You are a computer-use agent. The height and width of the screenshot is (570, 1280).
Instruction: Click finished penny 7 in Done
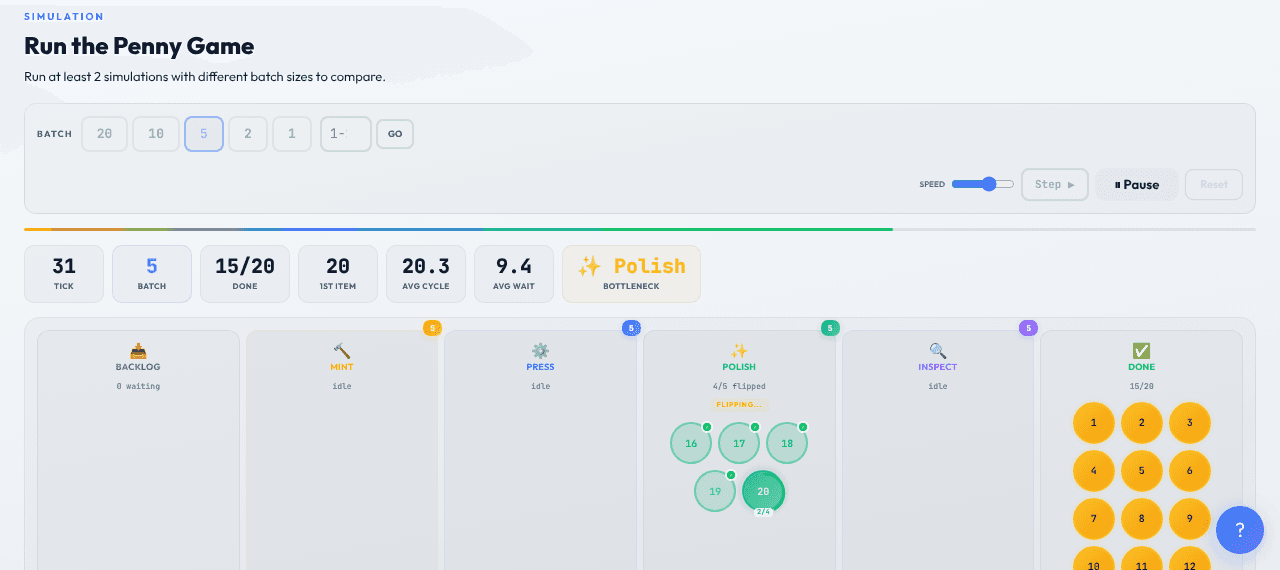click(x=1093, y=519)
